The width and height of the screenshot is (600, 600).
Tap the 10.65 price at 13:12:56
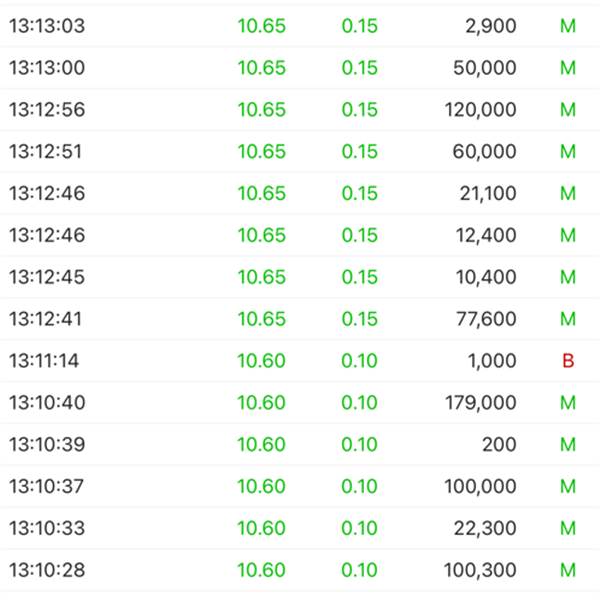[x=262, y=109]
